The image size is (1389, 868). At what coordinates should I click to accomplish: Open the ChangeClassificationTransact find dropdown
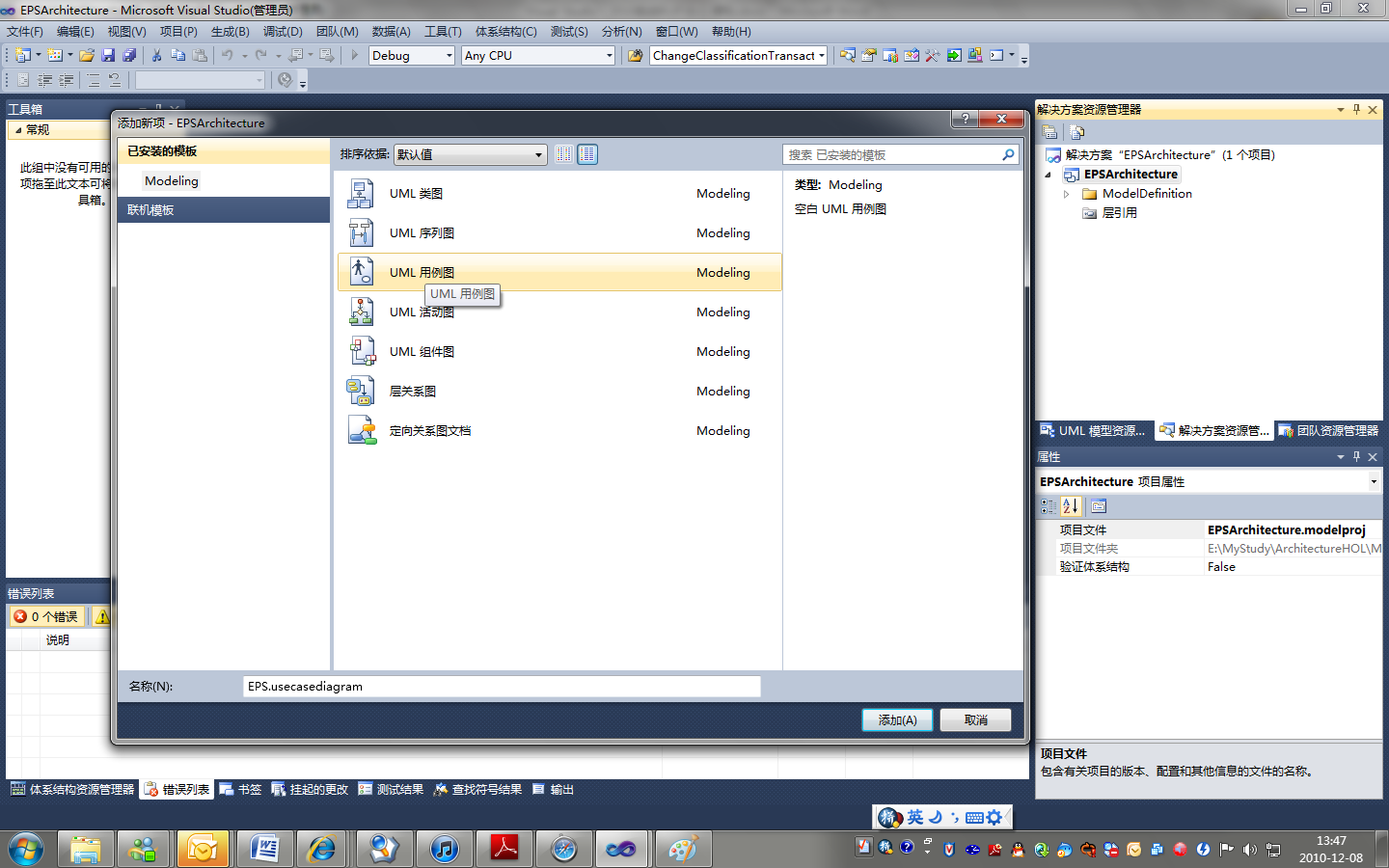[x=822, y=56]
